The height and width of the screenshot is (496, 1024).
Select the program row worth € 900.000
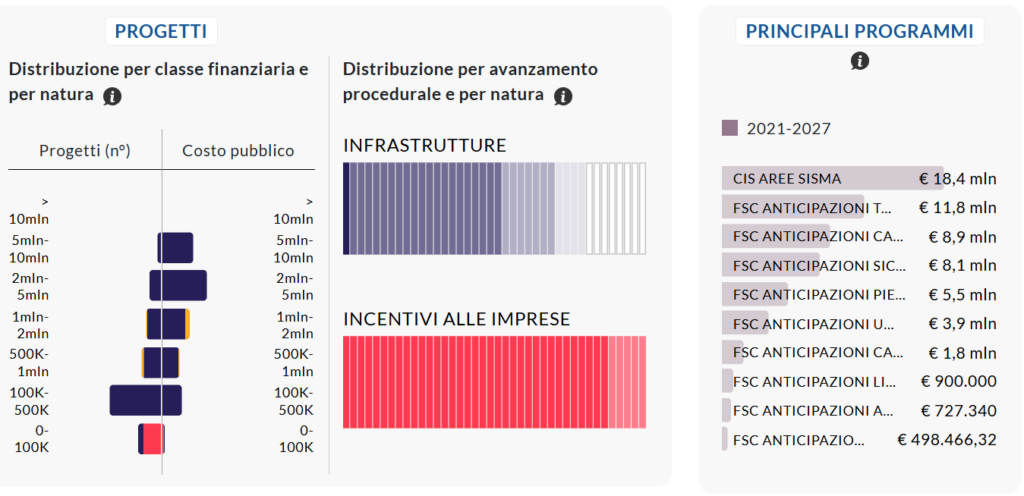point(859,380)
